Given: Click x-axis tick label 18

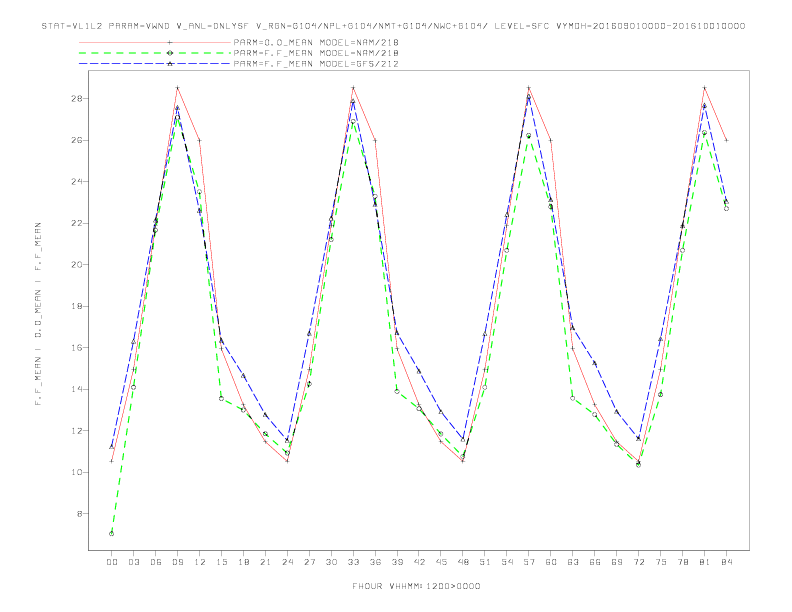Looking at the screenshot, I should (x=243, y=562).
